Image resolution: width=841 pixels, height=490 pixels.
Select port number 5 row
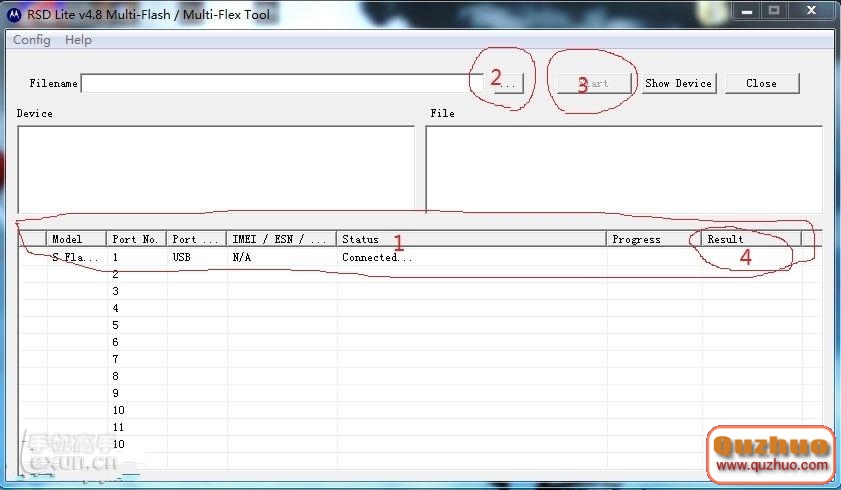coord(420,325)
